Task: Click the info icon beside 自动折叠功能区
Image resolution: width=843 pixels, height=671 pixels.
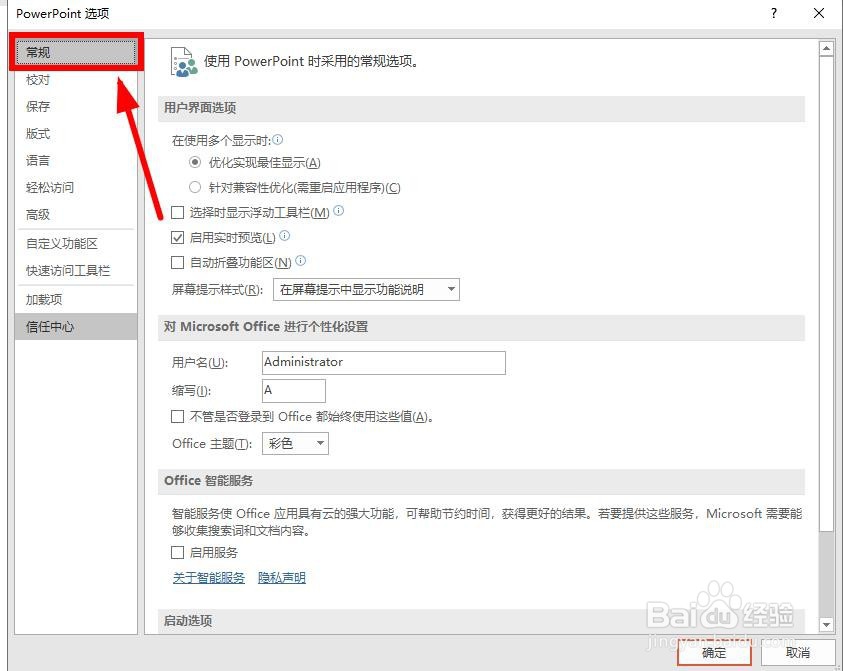Action: point(298,262)
